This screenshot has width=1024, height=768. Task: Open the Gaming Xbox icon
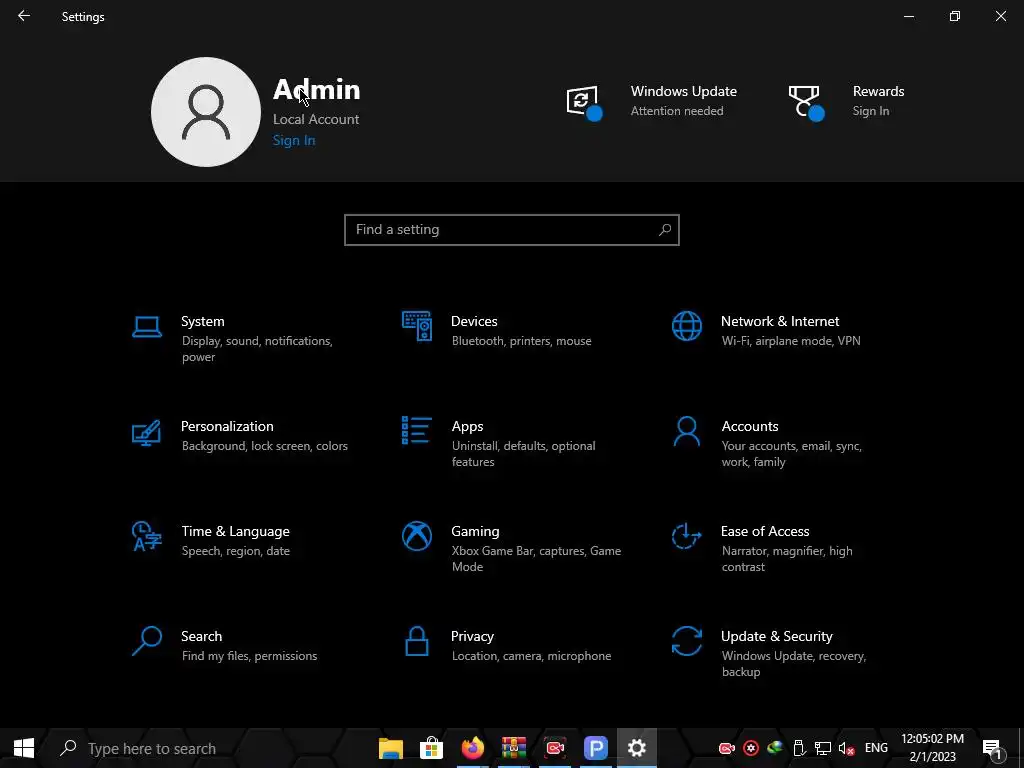pyautogui.click(x=417, y=536)
